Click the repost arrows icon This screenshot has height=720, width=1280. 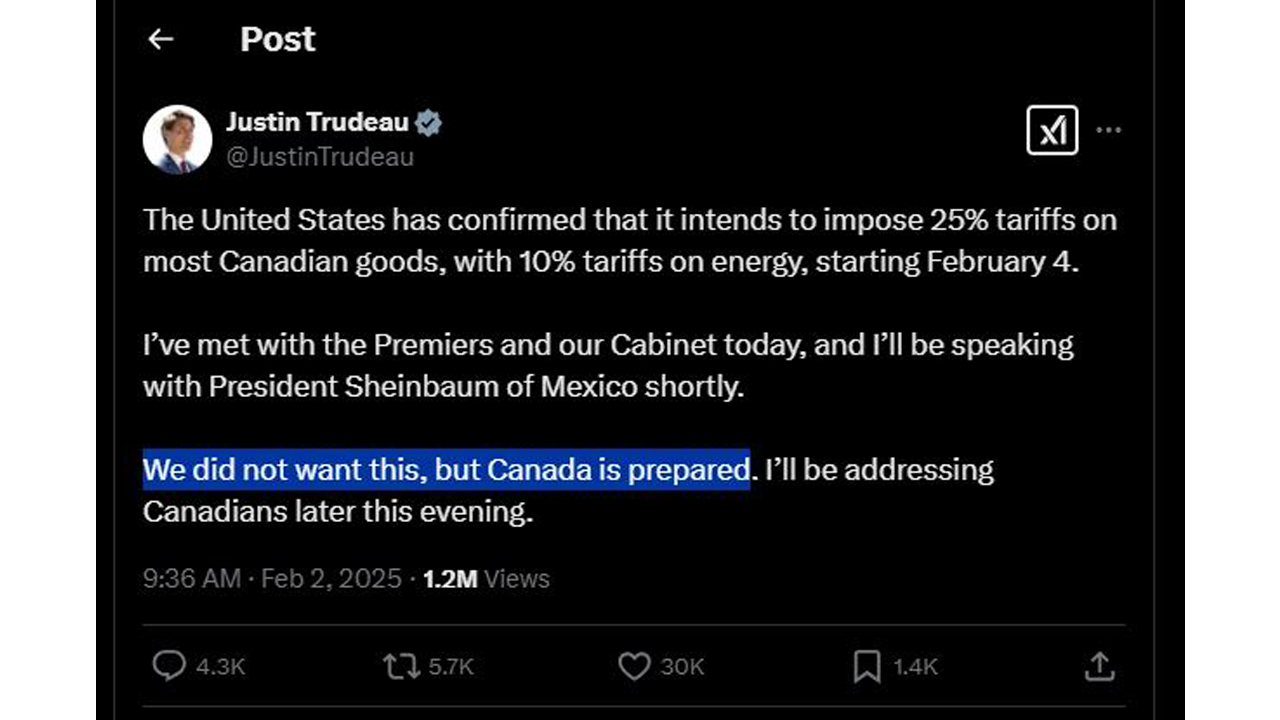[x=401, y=666]
